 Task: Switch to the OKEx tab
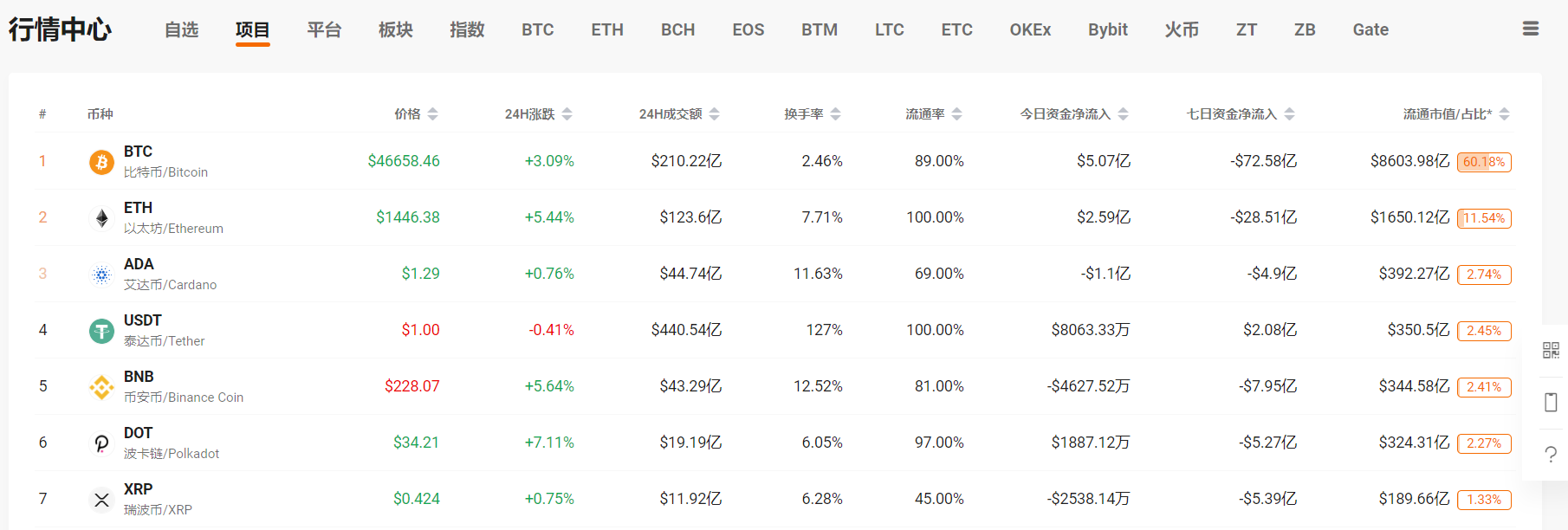coord(1030,29)
